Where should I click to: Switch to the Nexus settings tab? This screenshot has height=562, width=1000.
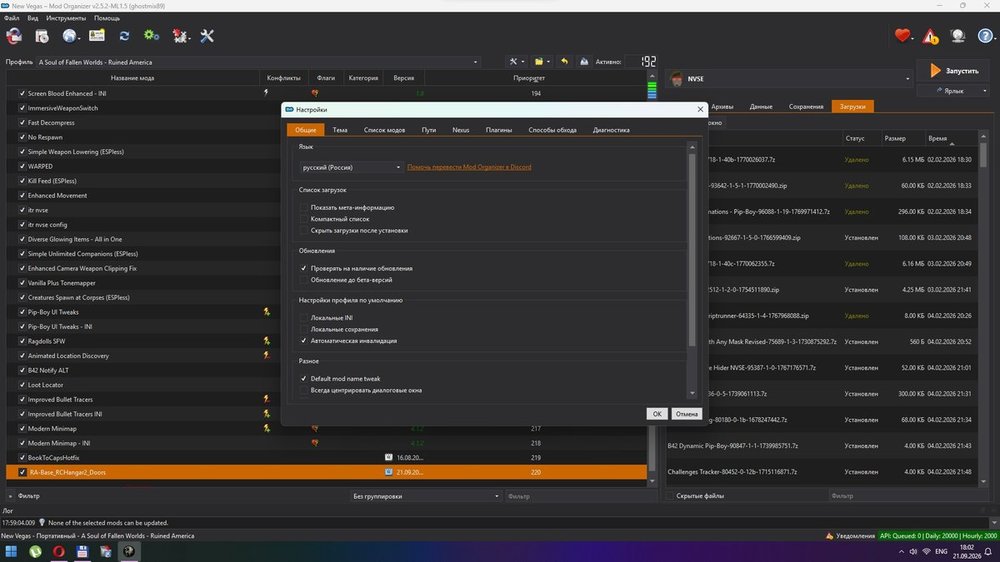pyautogui.click(x=460, y=129)
